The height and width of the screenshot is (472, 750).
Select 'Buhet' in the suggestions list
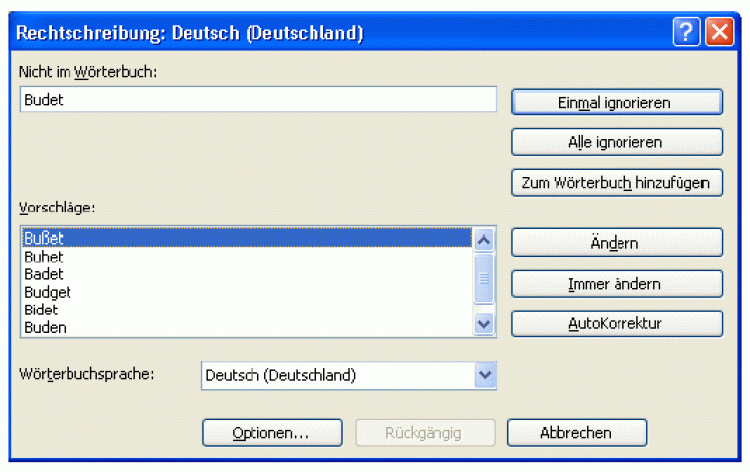tap(244, 257)
